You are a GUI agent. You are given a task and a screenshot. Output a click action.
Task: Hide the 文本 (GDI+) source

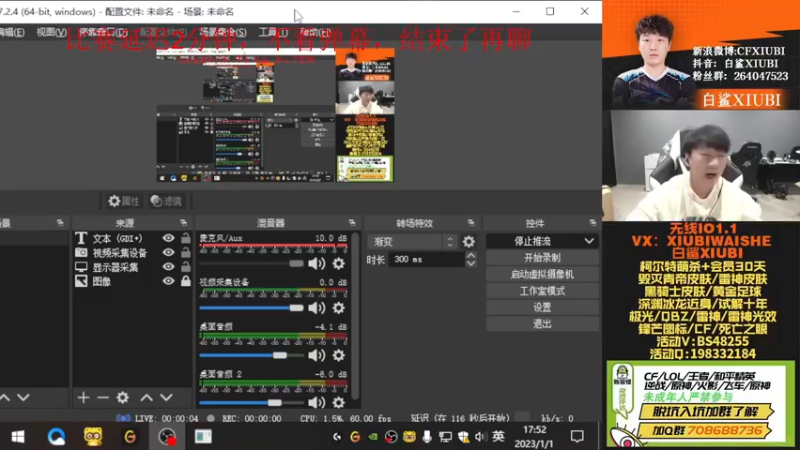click(x=168, y=238)
